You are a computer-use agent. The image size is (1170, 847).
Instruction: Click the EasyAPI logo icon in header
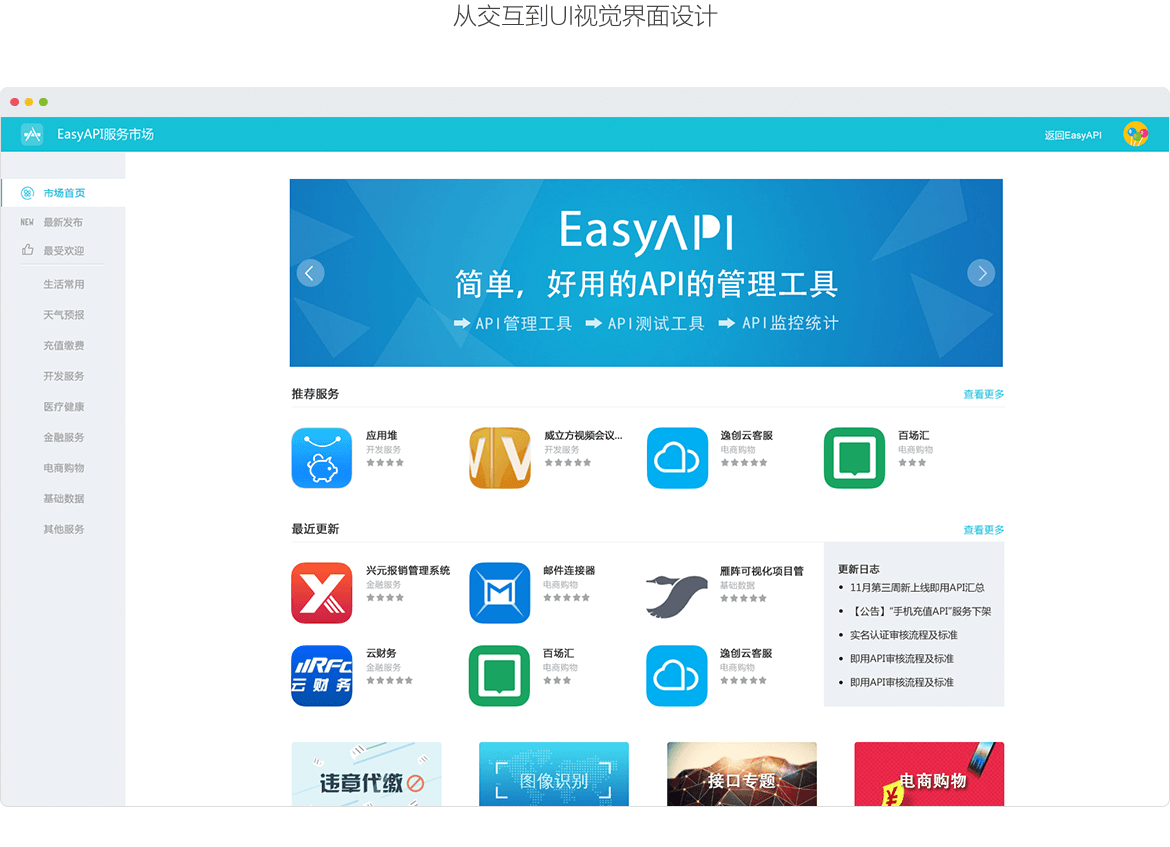[x=31, y=134]
